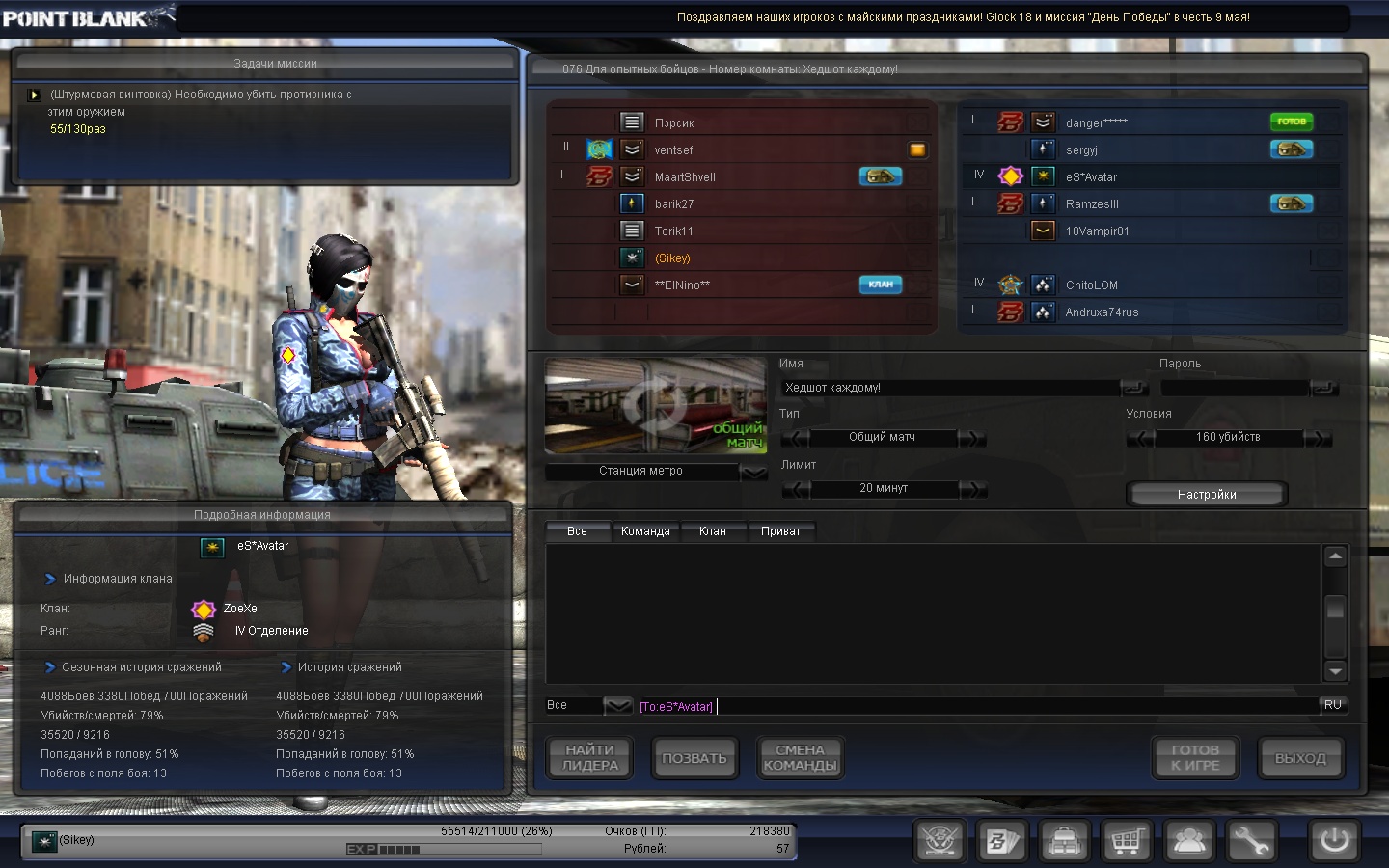The height and width of the screenshot is (868, 1389).
Task: Switch to the Приват chat tab
Action: pyautogui.click(x=781, y=531)
